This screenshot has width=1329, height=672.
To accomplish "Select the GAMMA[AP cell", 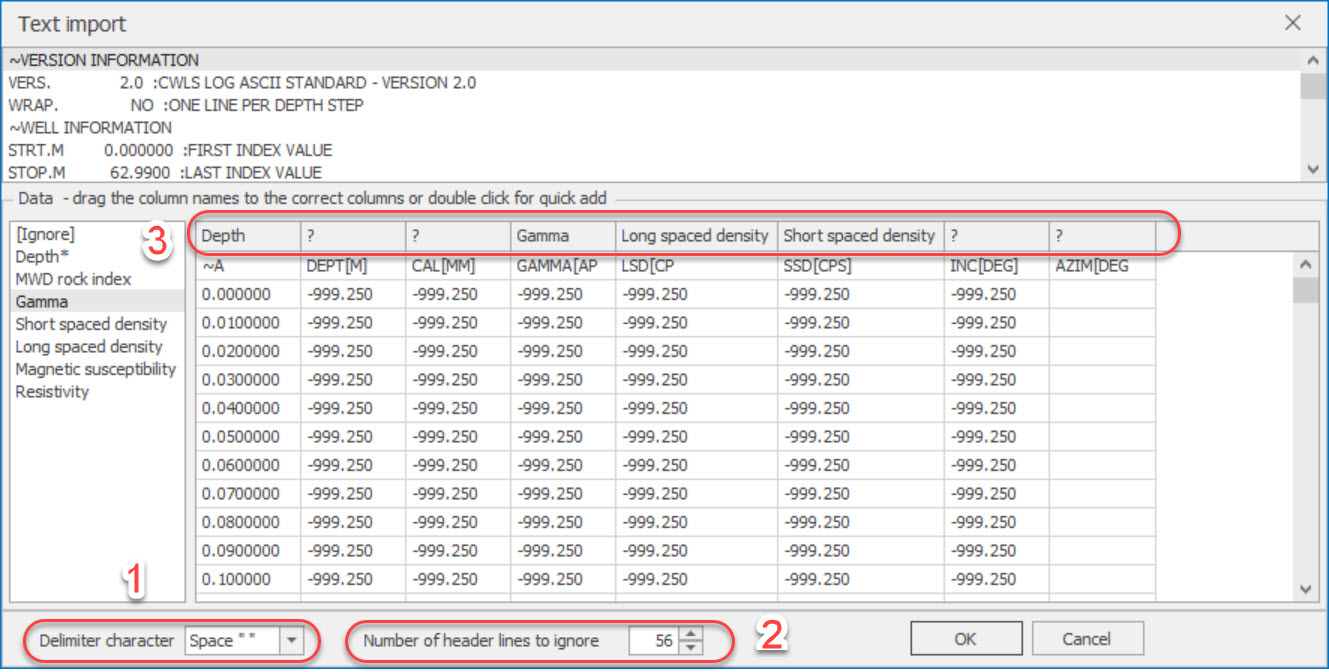I will point(562,266).
